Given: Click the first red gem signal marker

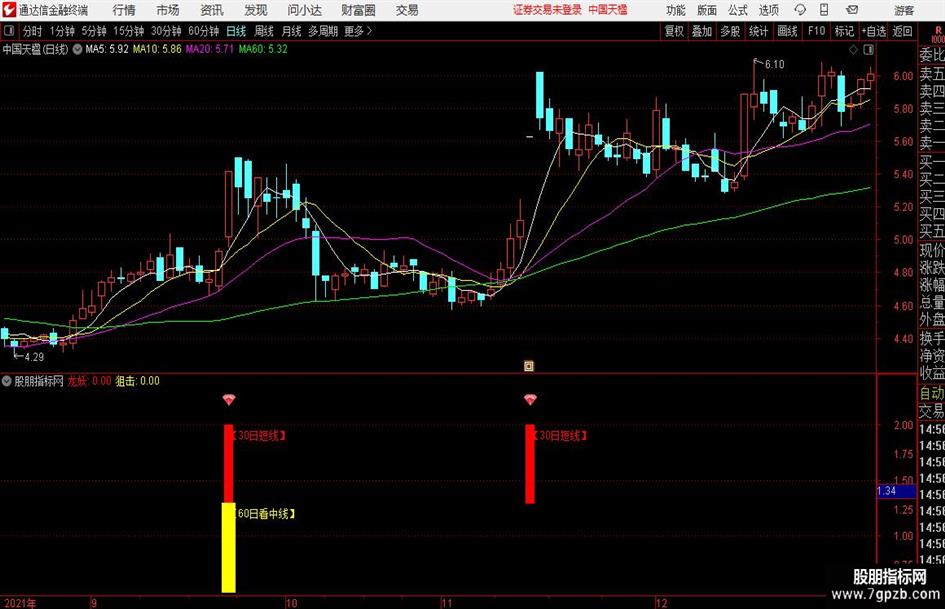Looking at the screenshot, I should (228, 399).
